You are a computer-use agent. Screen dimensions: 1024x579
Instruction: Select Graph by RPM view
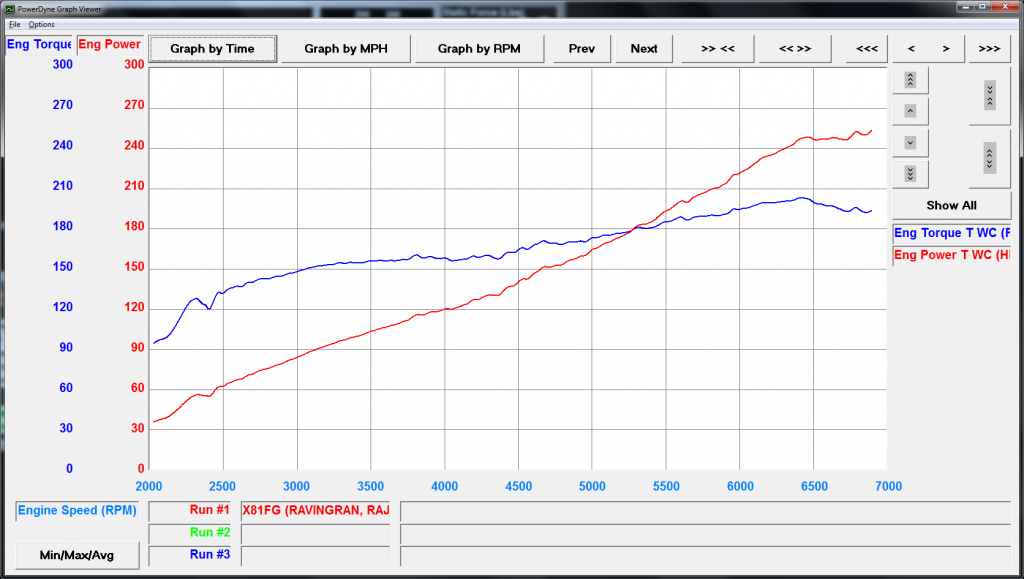(x=479, y=48)
